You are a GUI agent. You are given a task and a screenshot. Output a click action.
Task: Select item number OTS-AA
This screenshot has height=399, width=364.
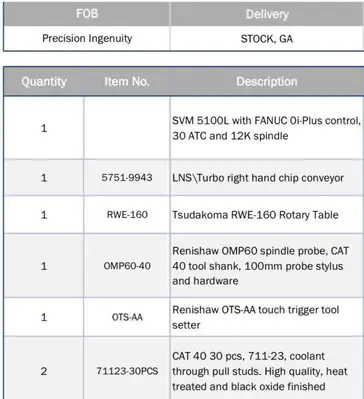[127, 317]
